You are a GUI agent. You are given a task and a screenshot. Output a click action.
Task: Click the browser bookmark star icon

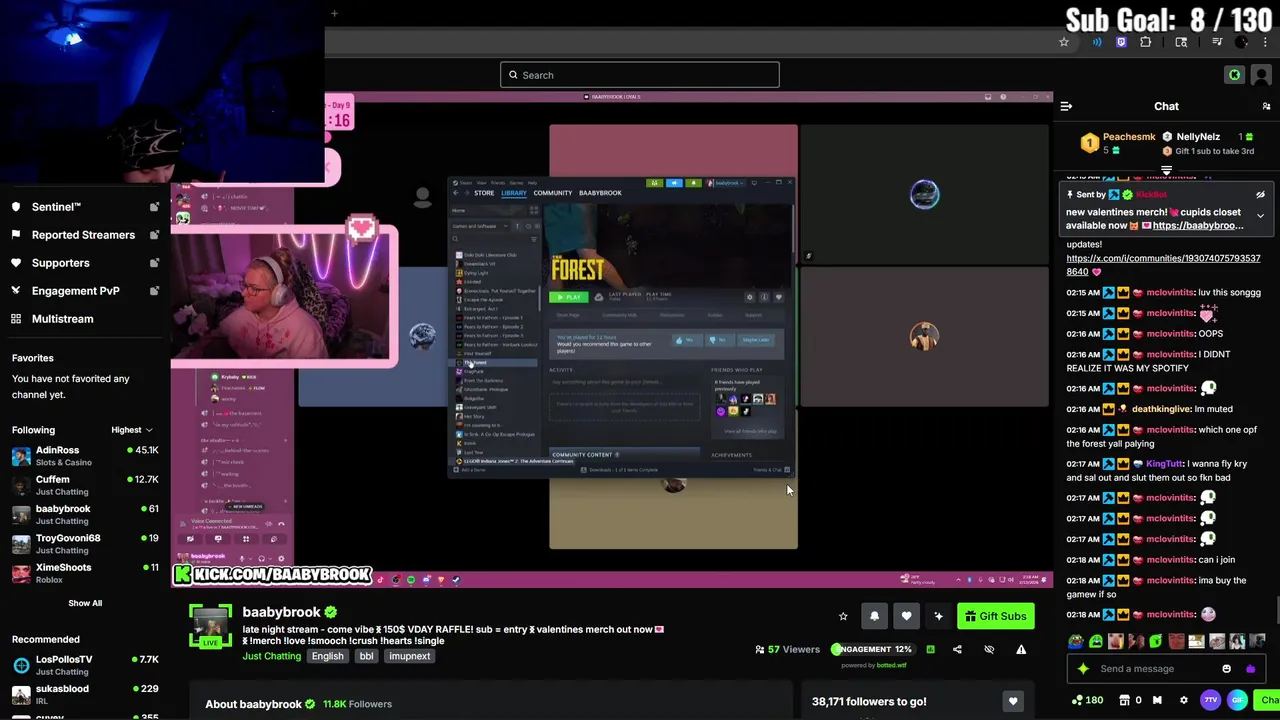(x=1064, y=42)
